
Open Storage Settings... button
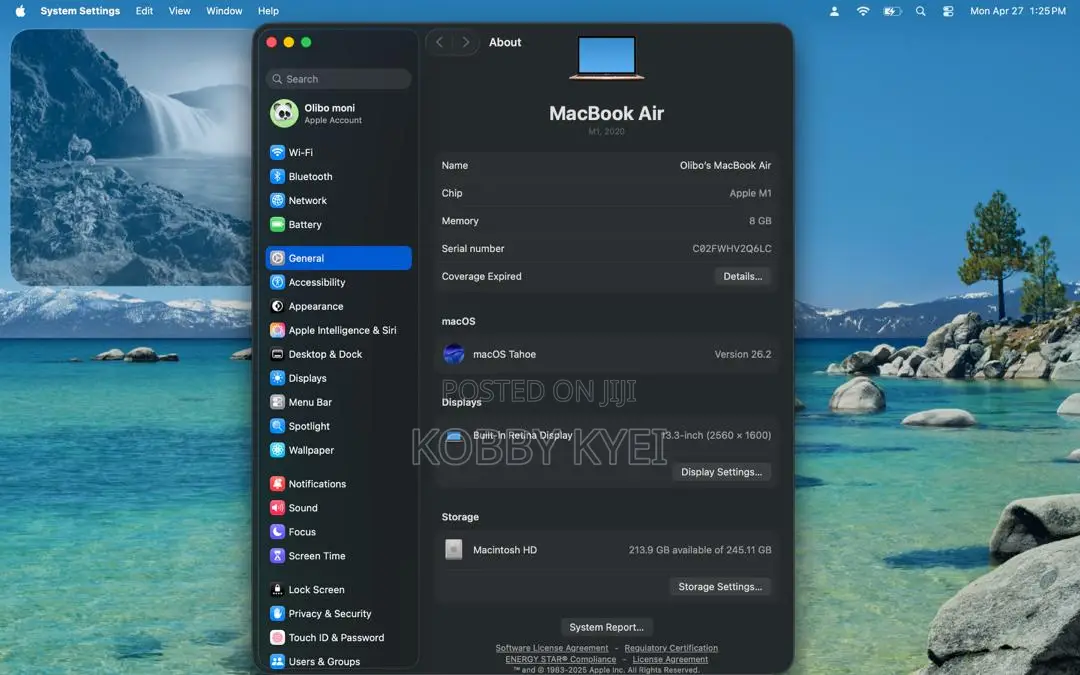tap(720, 587)
